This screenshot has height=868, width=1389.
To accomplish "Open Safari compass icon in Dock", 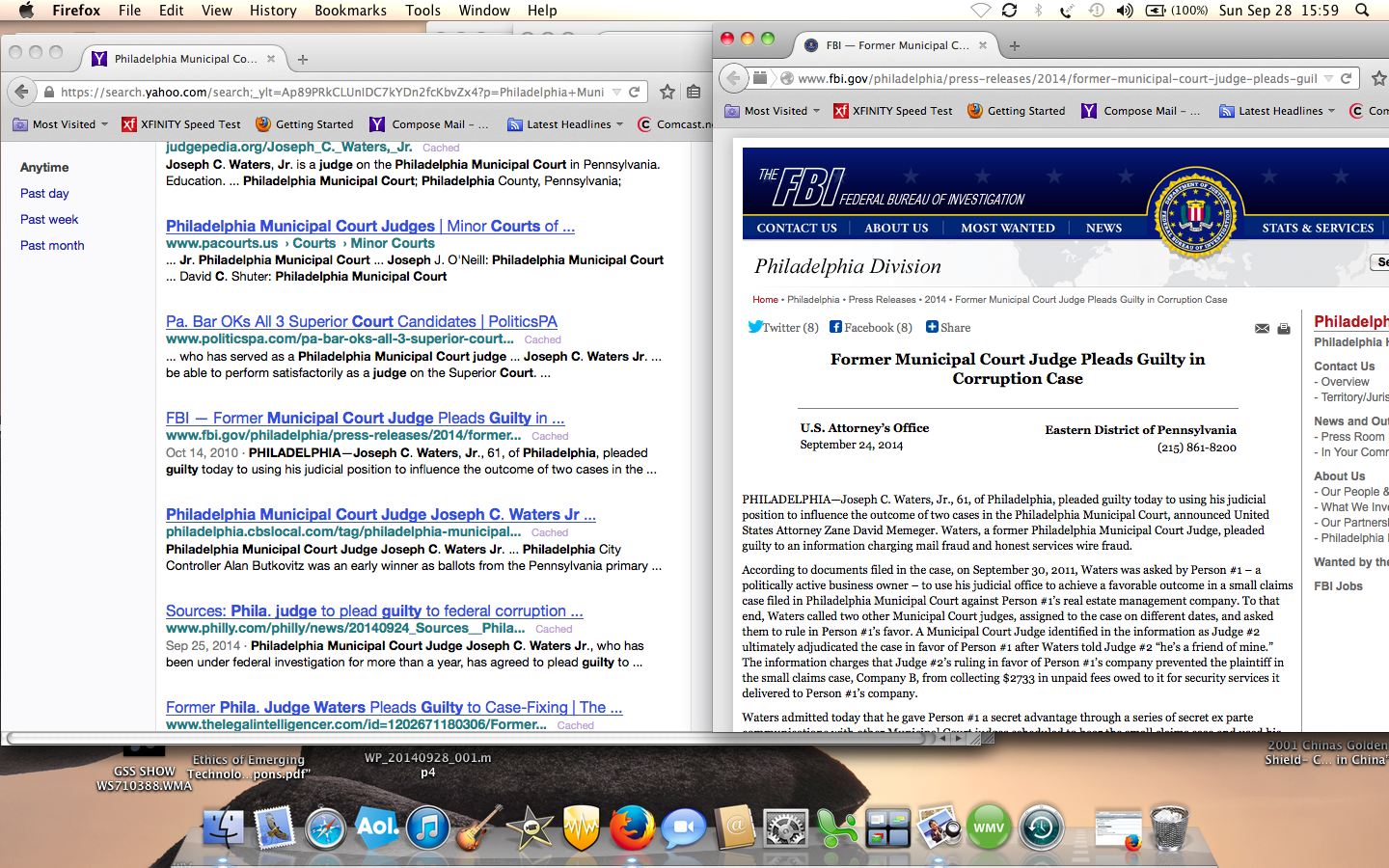I will click(x=326, y=828).
